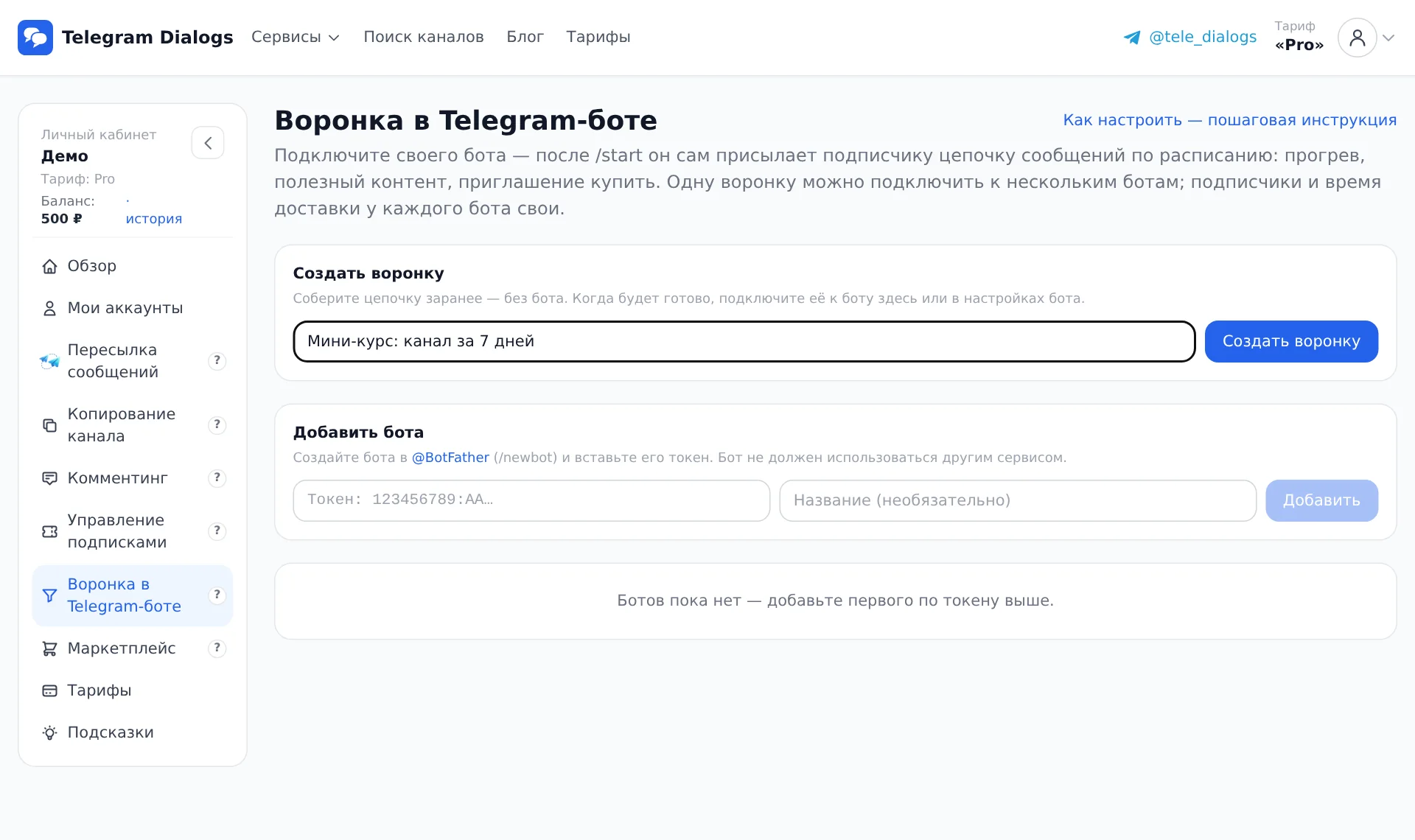Screen dimensions: 1415x840
Task: Select Обзор in the sidebar
Action: [133, 267]
